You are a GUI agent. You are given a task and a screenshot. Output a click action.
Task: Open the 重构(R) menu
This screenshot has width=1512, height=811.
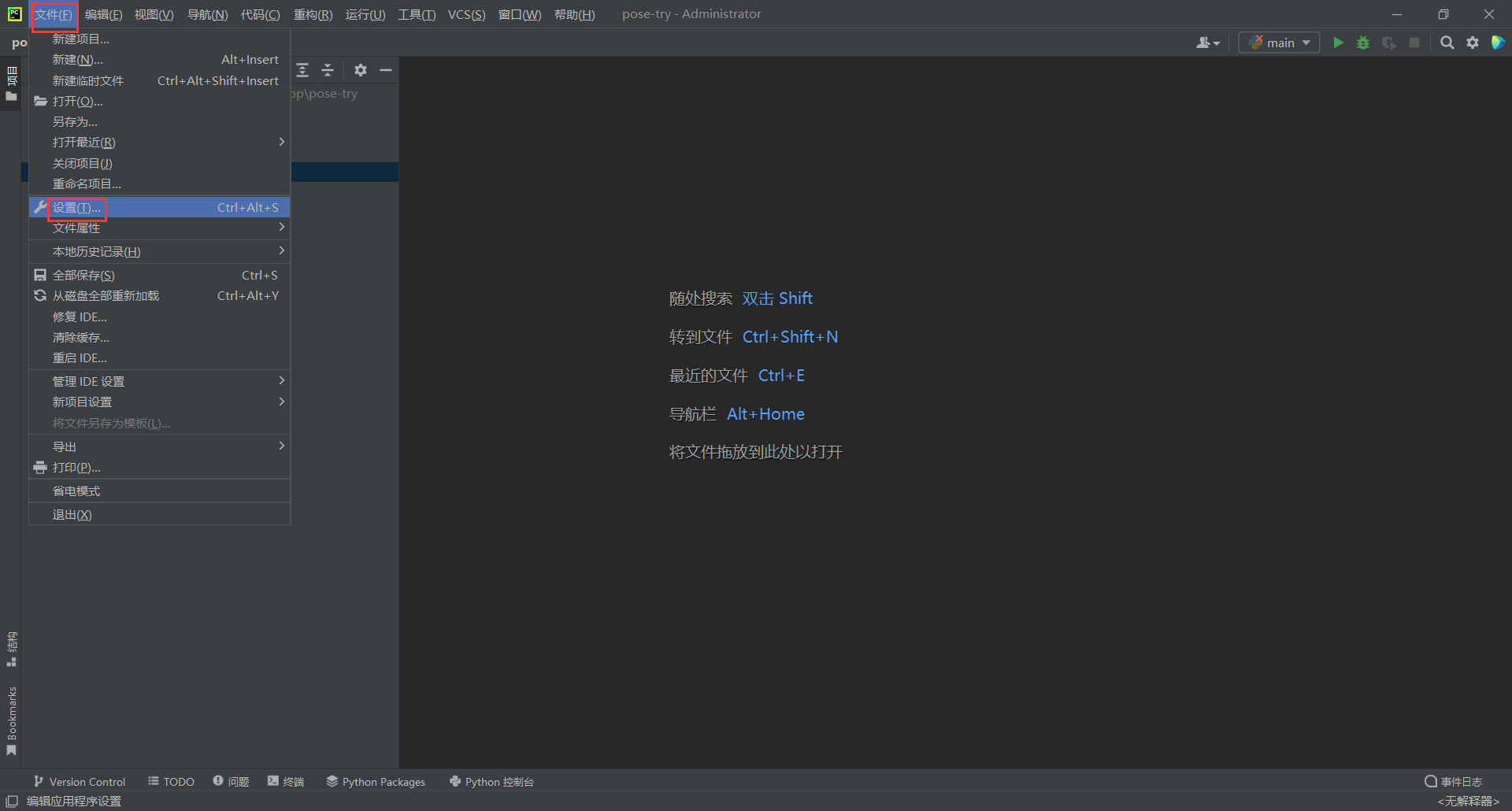[313, 14]
